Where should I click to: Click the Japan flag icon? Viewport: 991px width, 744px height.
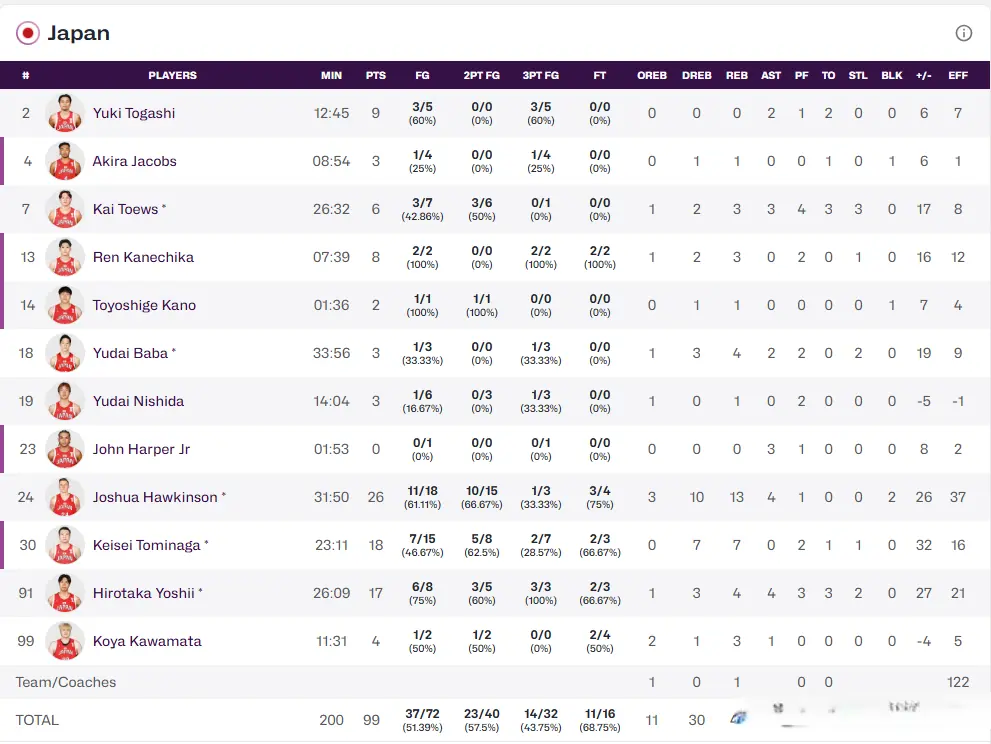[x=28, y=33]
